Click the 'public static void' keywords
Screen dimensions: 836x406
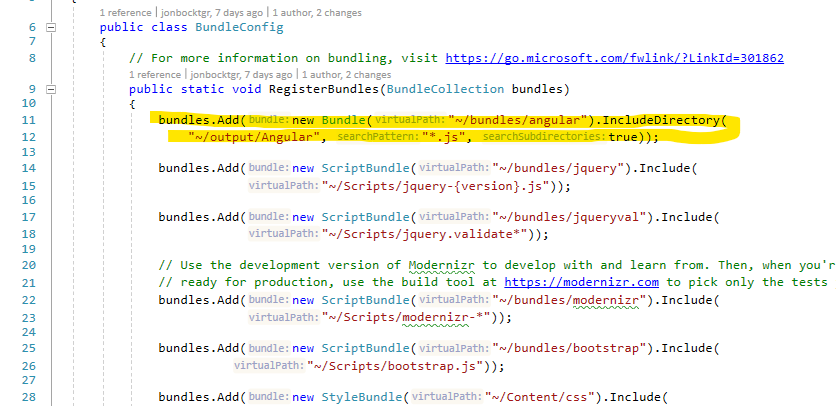click(x=195, y=89)
